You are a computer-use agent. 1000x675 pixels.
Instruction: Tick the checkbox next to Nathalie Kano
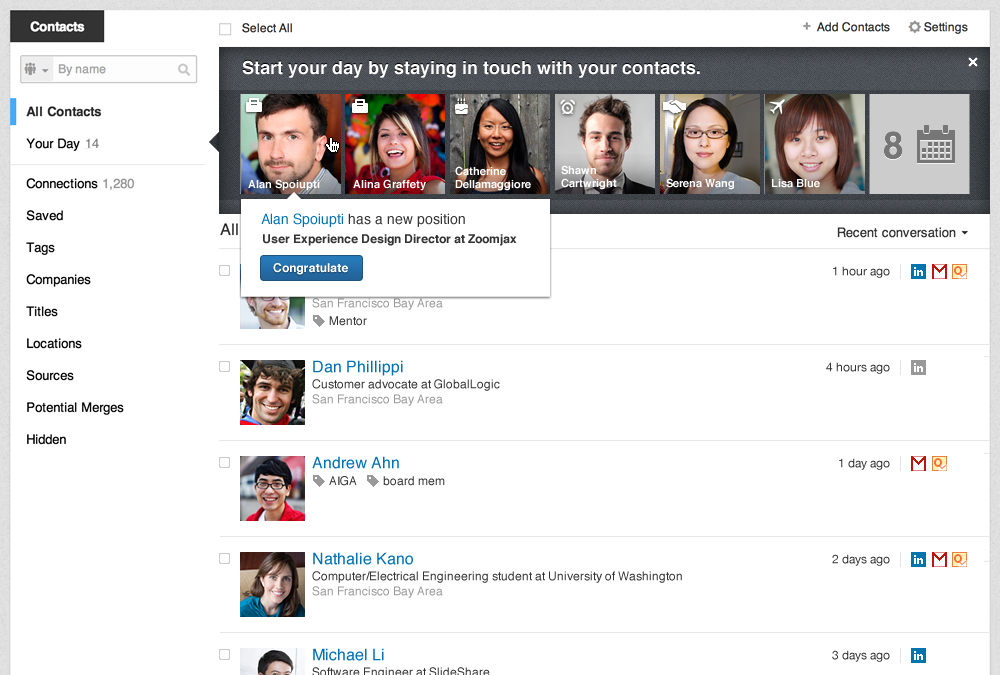click(224, 559)
